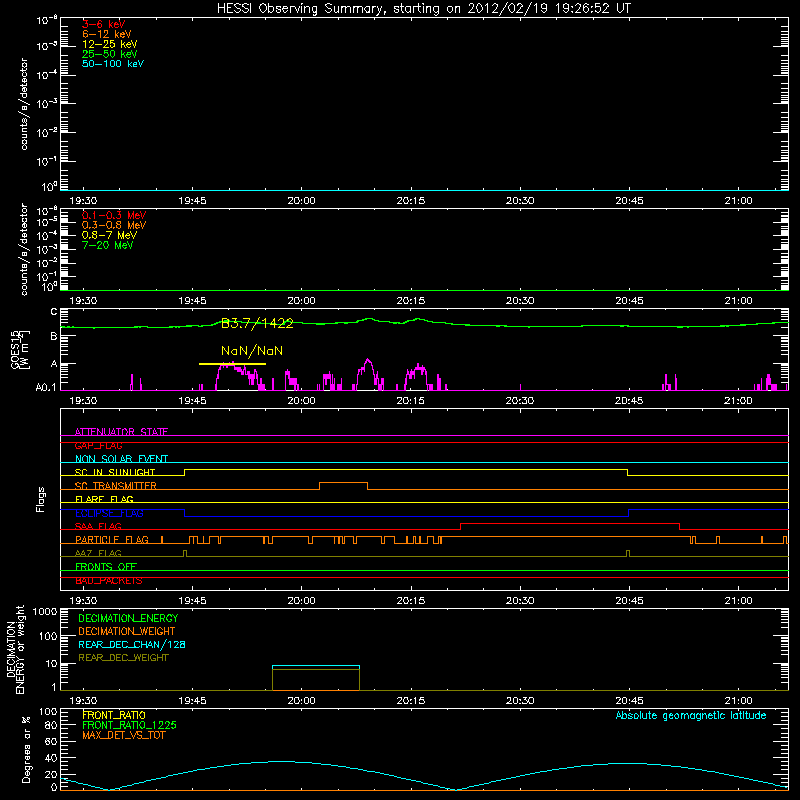Viewport: 800px width, 800px height.
Task: Select the ECLIPSE_FLAG label
Action: coord(109,513)
